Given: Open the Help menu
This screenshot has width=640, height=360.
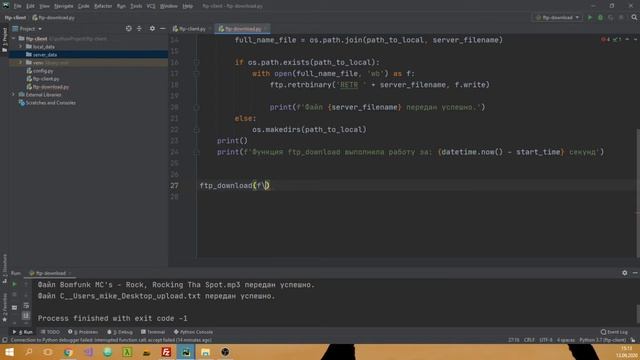Looking at the screenshot, I should coord(188,6).
